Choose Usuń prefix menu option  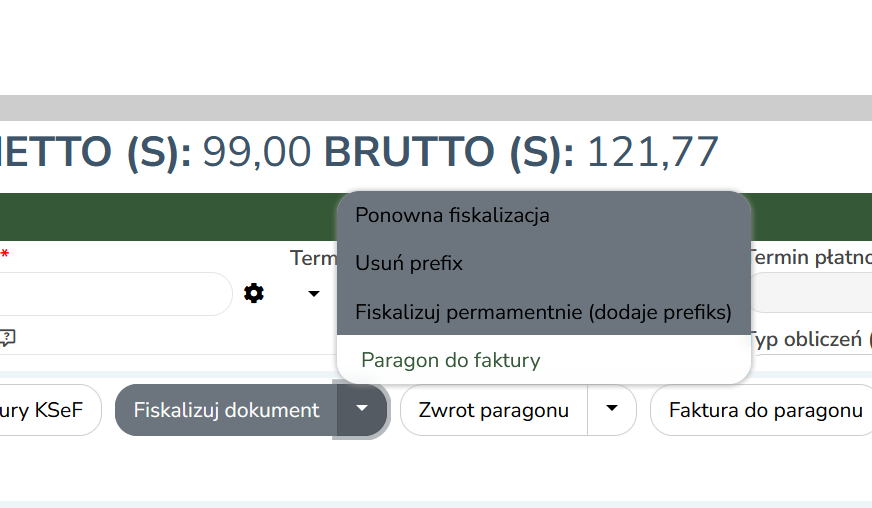point(409,263)
